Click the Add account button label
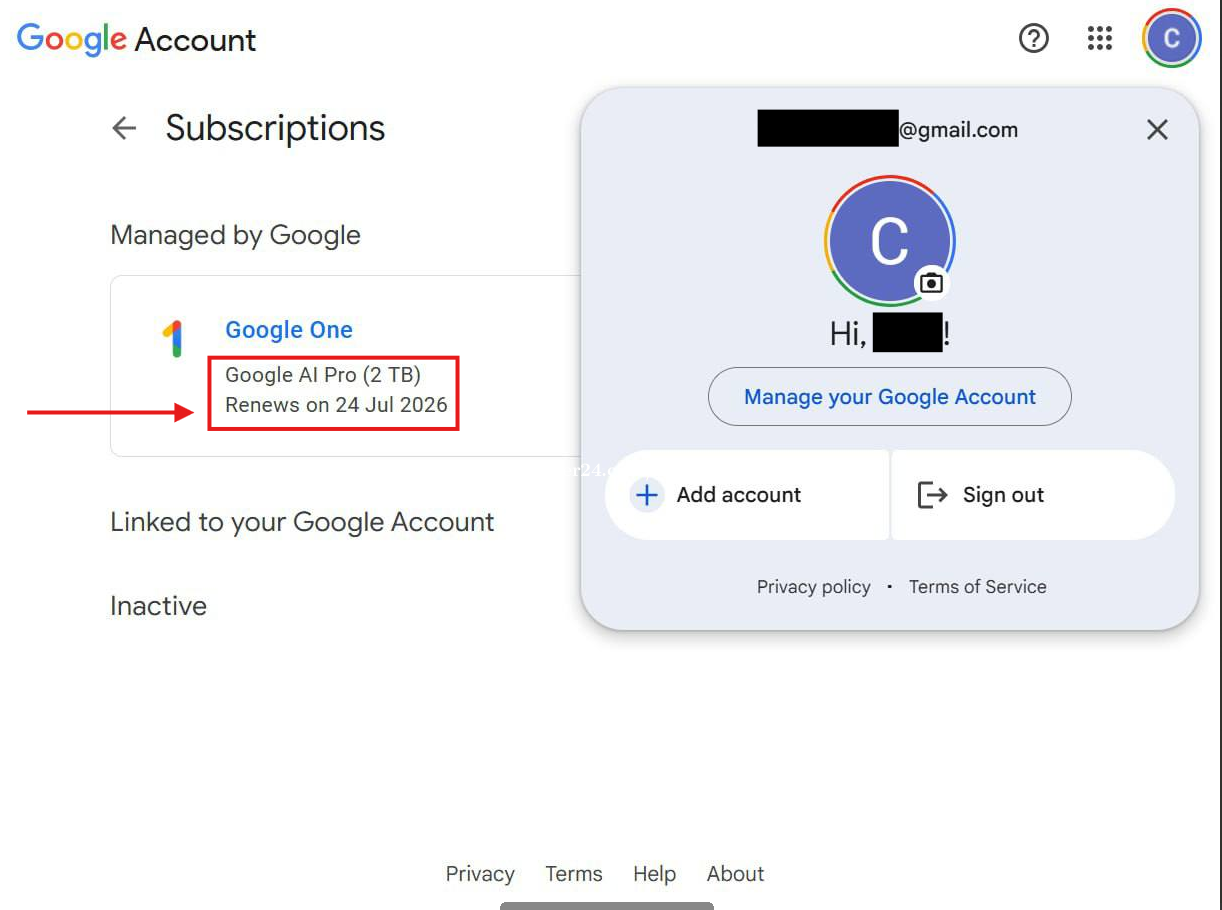1222x910 pixels. click(x=739, y=495)
